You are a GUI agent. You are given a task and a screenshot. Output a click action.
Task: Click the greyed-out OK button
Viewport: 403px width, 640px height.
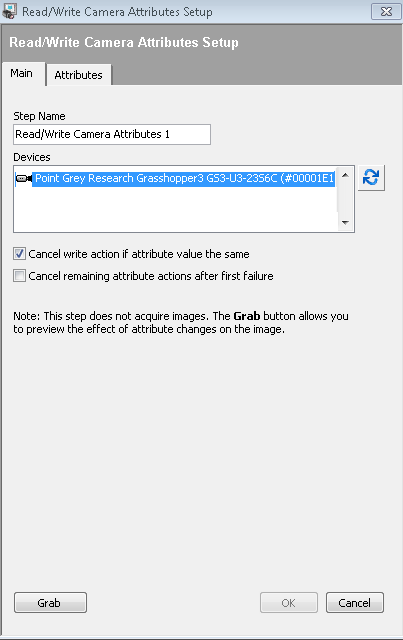coord(289,602)
